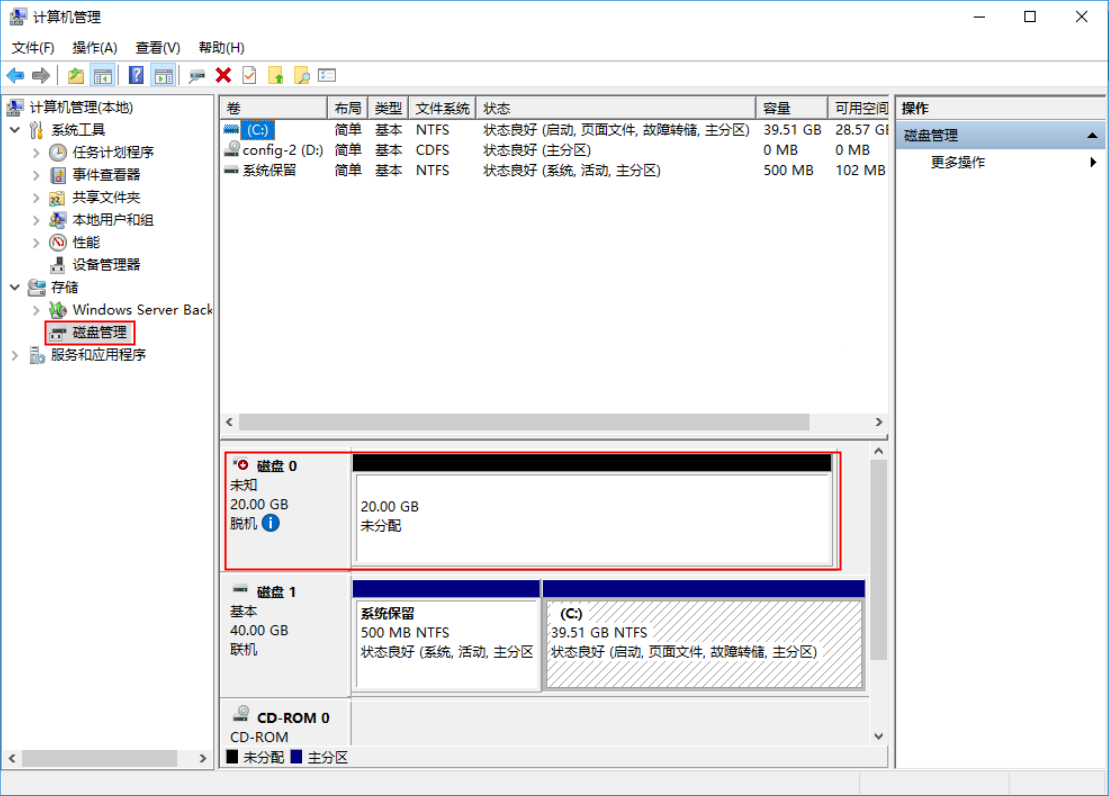Image resolution: width=1109 pixels, height=796 pixels.
Task: Open the 文件(F) menu
Action: click(33, 47)
